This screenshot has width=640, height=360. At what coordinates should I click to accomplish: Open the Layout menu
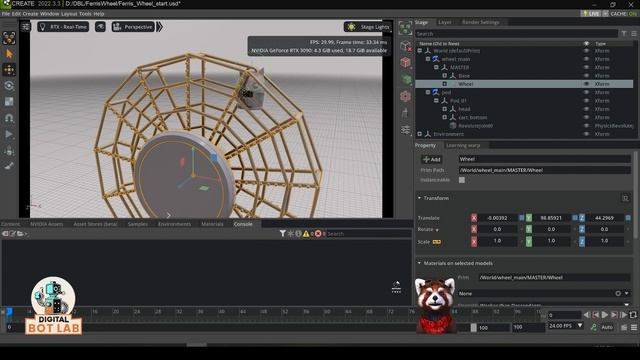[69, 13]
